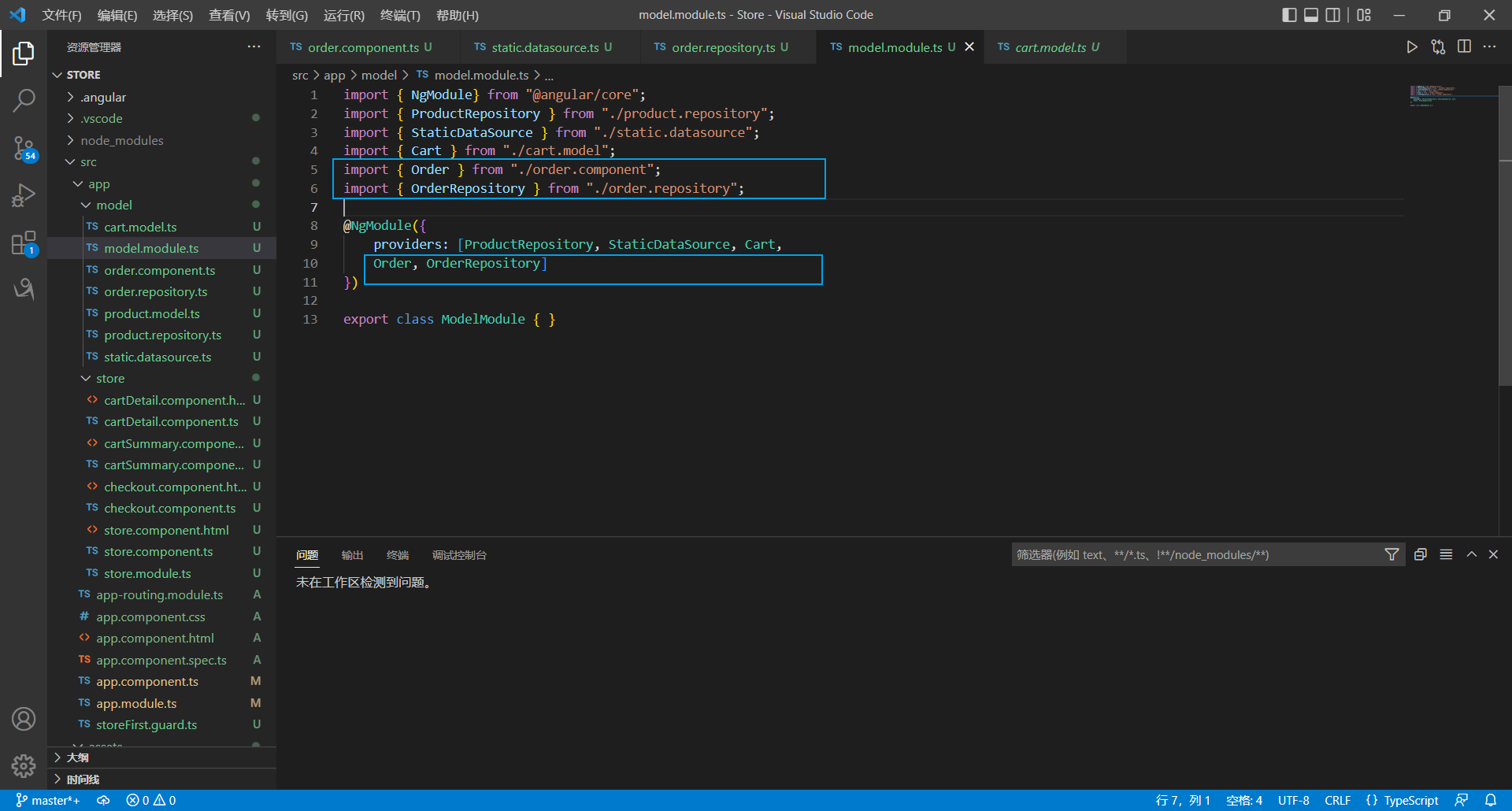This screenshot has width=1512, height=811.
Task: Click the problems filter input field
Action: [1195, 555]
